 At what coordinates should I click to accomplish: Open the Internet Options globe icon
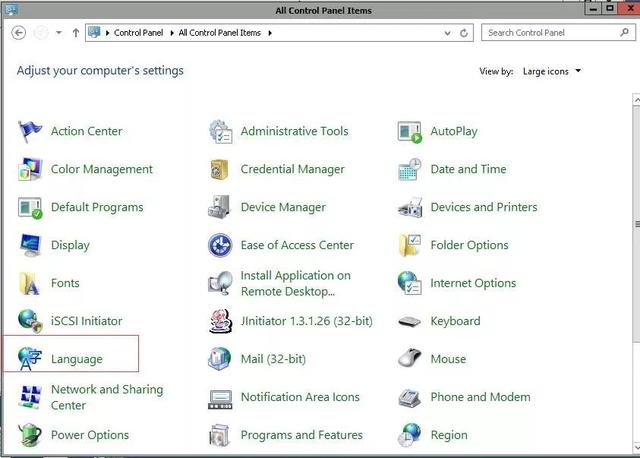pyautogui.click(x=409, y=283)
